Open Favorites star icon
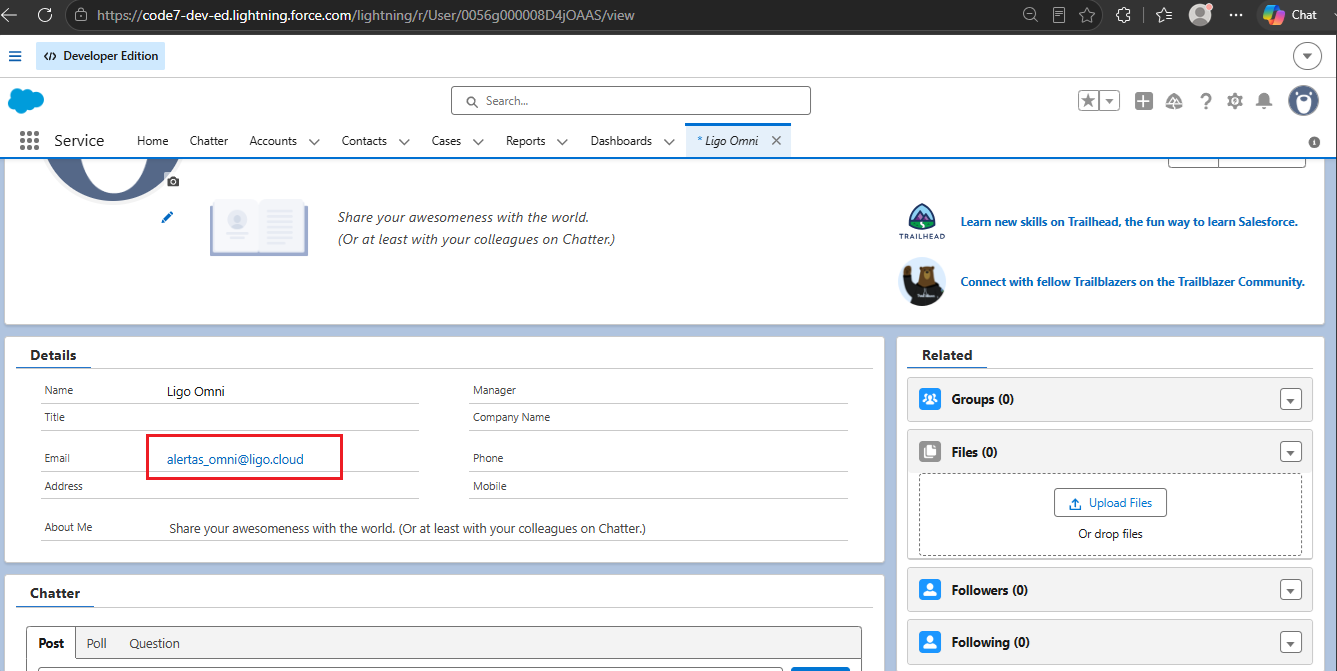 point(1088,101)
